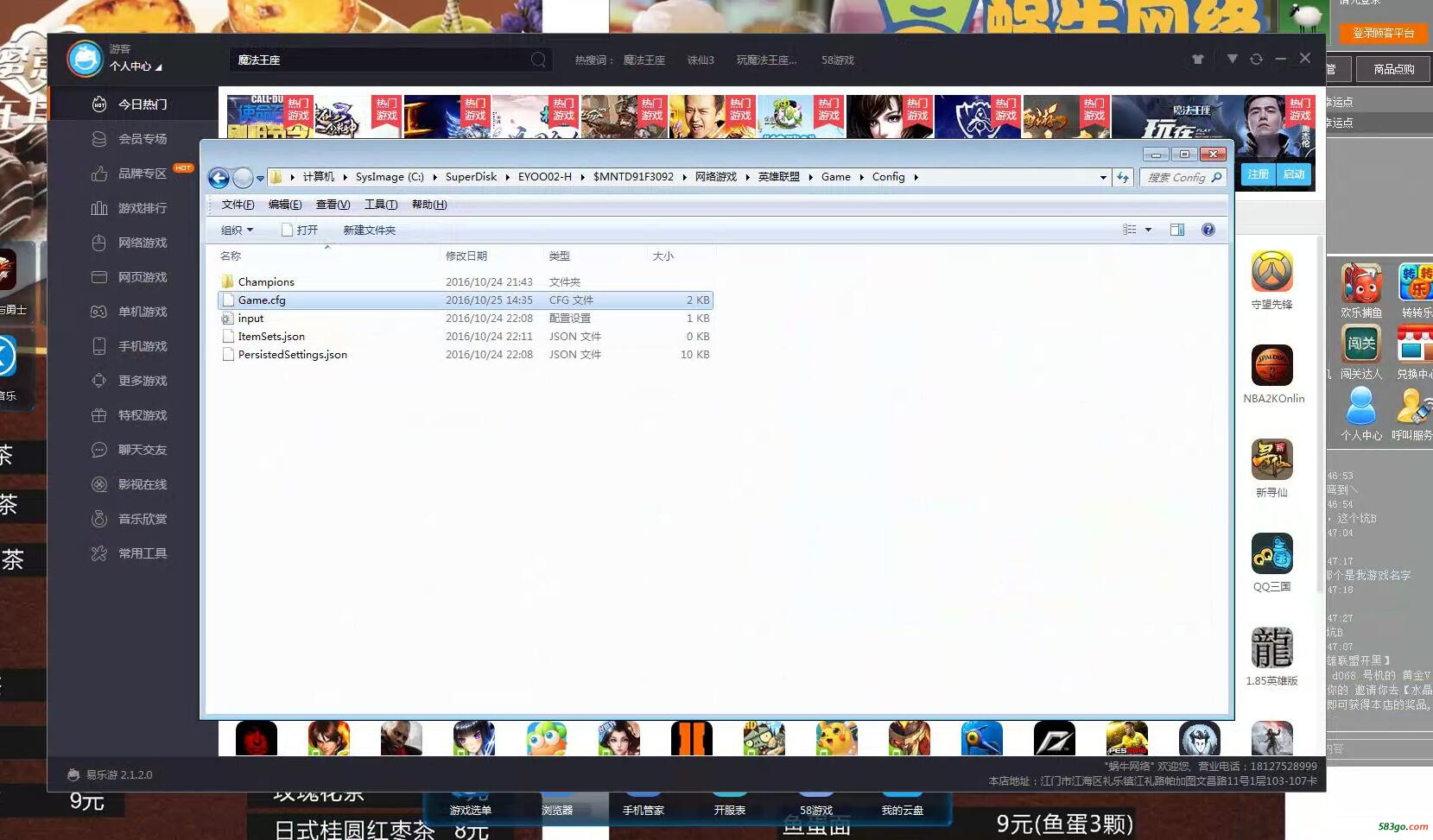Open the 文件(F) menu
This screenshot has height=840, width=1433.
pos(238,205)
